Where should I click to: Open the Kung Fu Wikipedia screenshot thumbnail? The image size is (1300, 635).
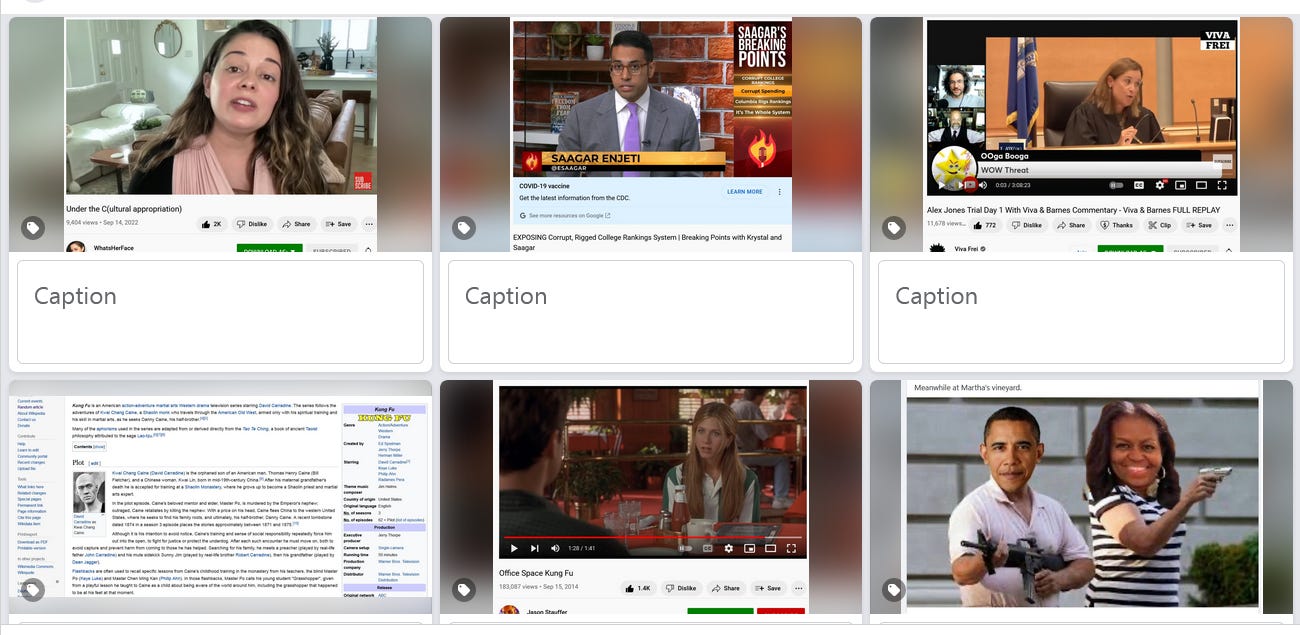click(221, 496)
